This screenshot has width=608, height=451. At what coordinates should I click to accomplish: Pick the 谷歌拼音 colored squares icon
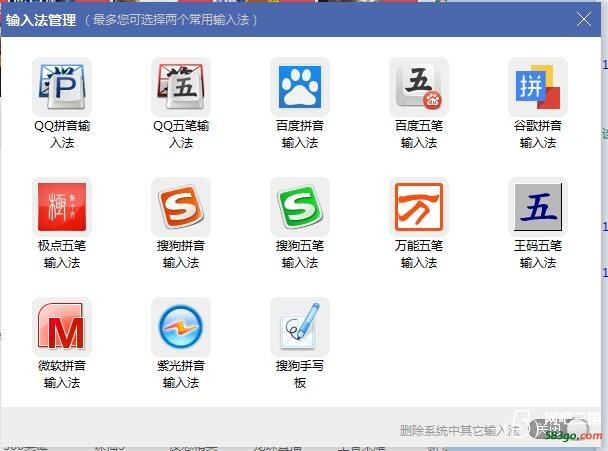point(538,86)
